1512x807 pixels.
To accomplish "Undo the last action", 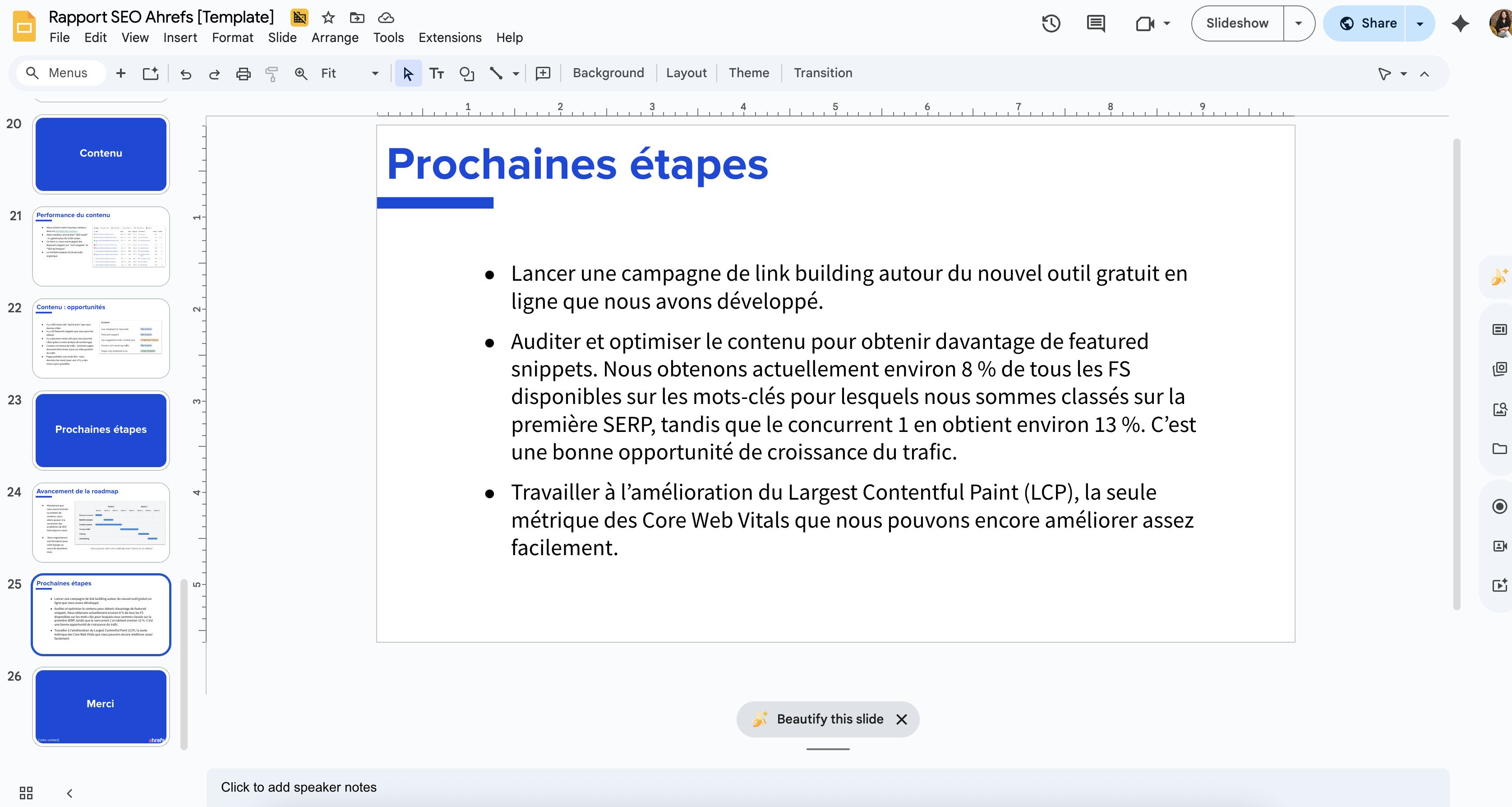I will (185, 73).
